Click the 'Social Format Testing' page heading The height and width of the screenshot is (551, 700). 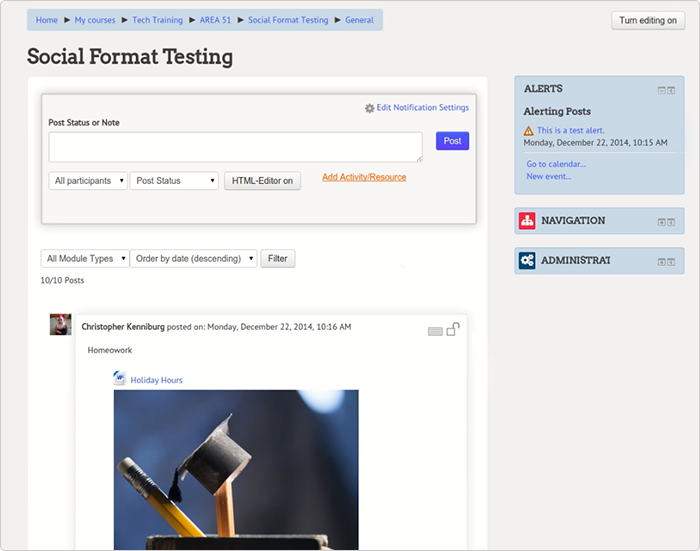[129, 57]
